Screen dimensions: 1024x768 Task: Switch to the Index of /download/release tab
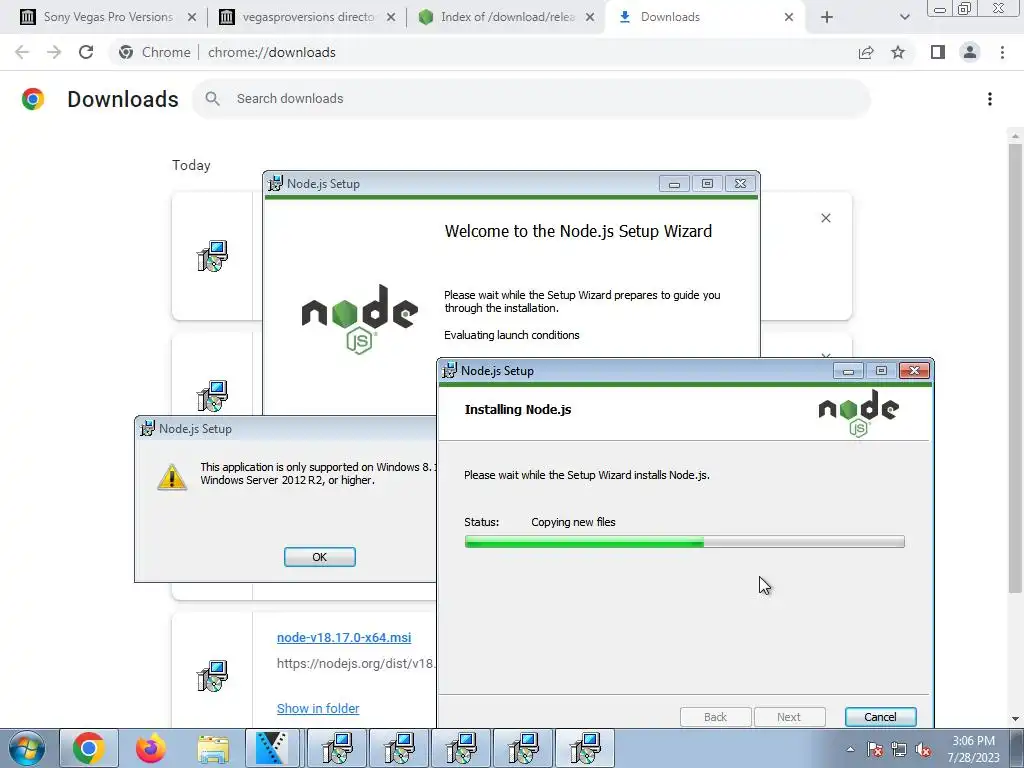click(507, 17)
